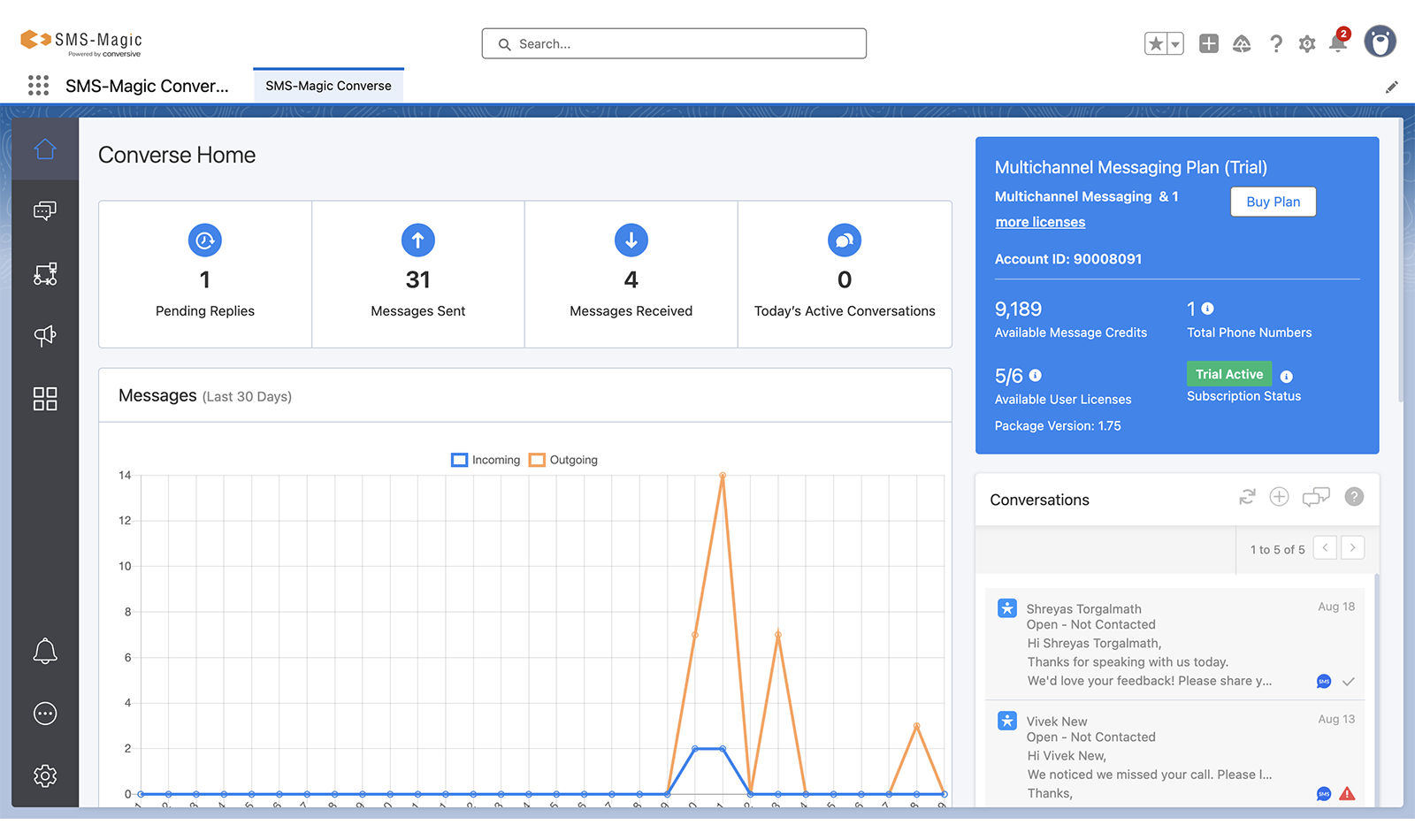1415x840 pixels.
Task: Start a new conversation with the plus icon
Action: point(1279,497)
